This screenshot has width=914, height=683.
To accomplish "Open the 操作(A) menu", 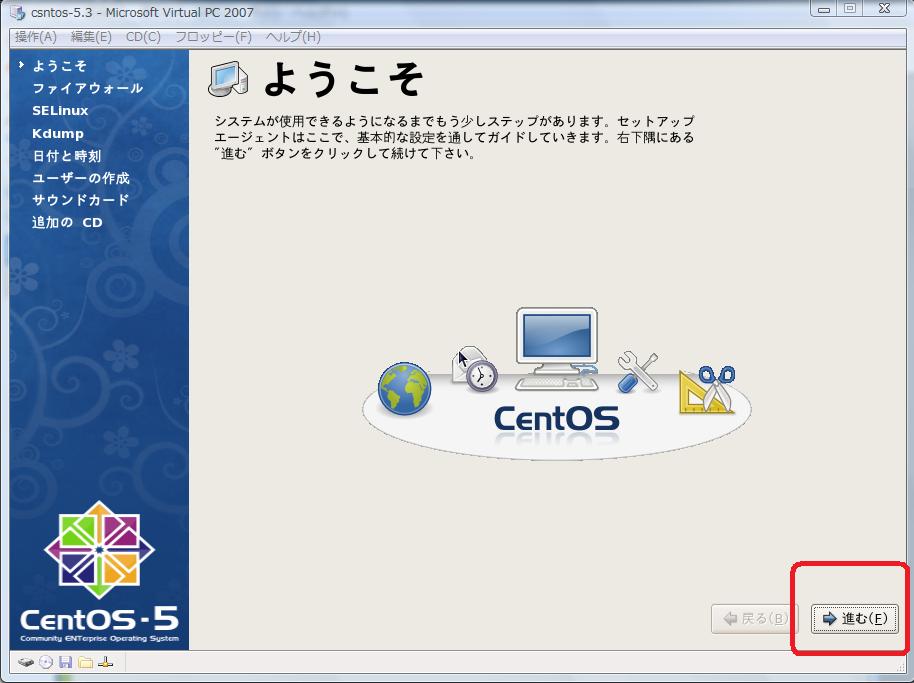I will (36, 37).
